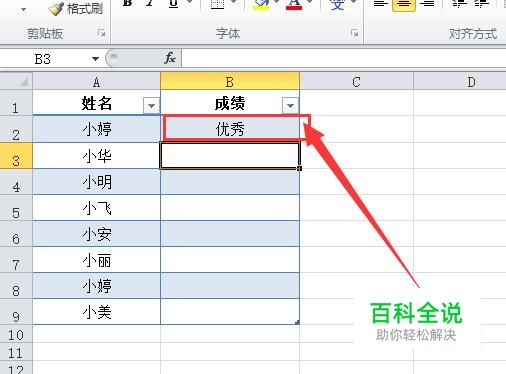Open the filter dropdown for 成绩
The height and width of the screenshot is (374, 506).
click(290, 106)
